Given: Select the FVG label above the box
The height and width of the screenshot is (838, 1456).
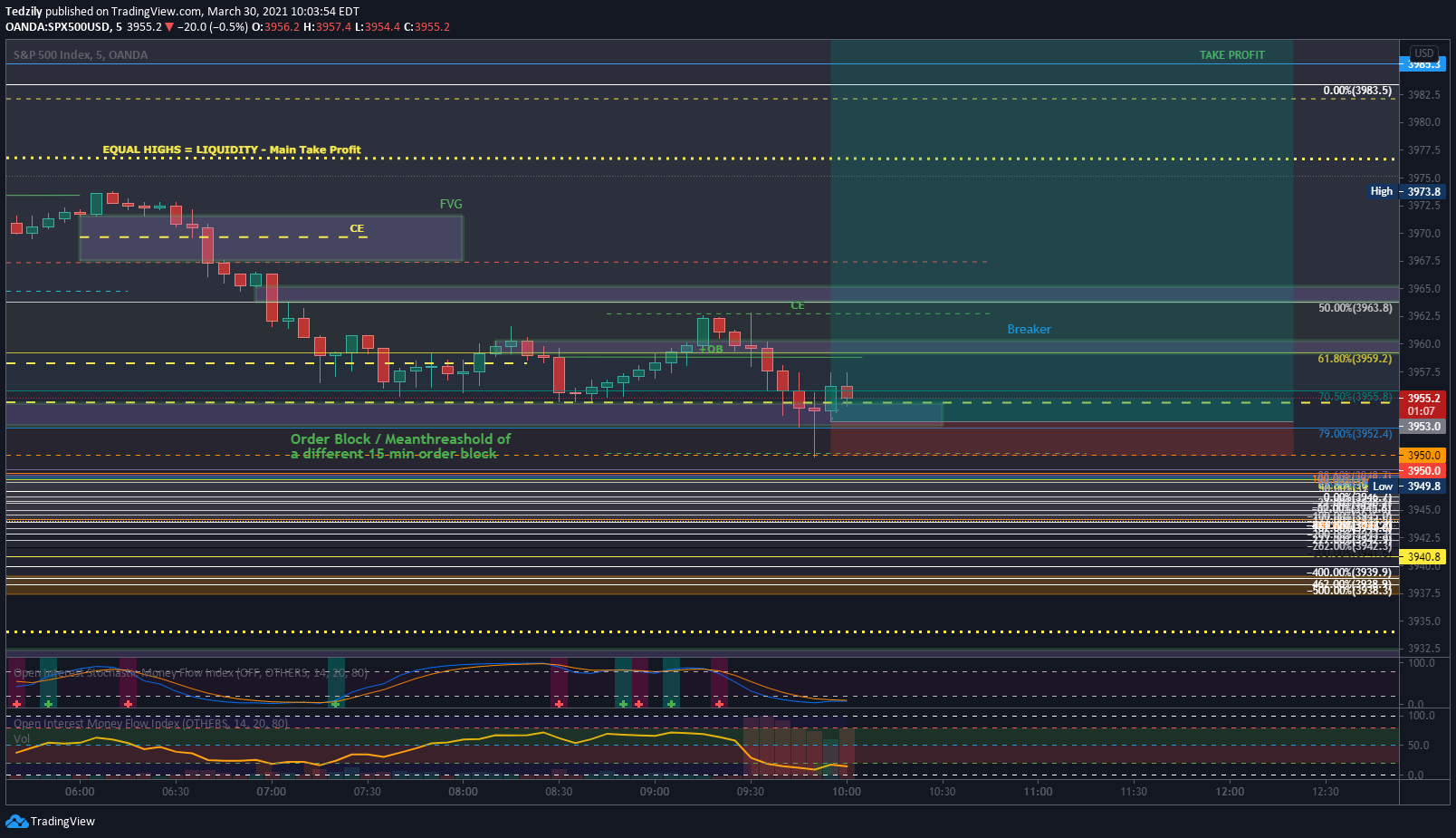Looking at the screenshot, I should (x=451, y=204).
